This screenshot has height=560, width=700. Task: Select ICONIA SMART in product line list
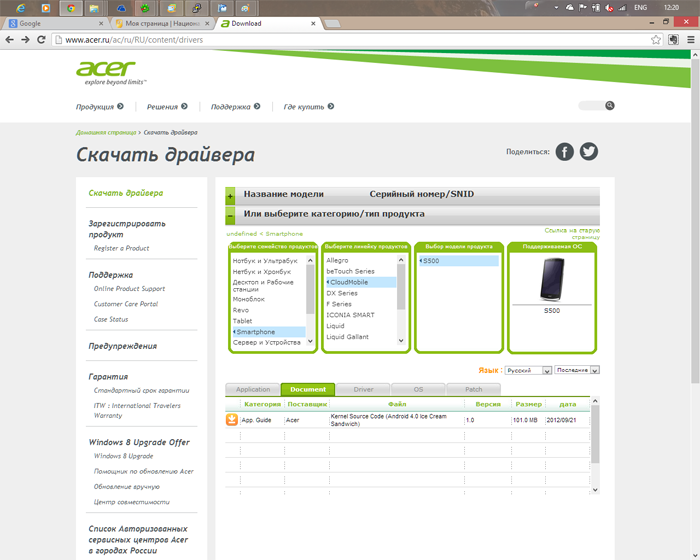350,315
